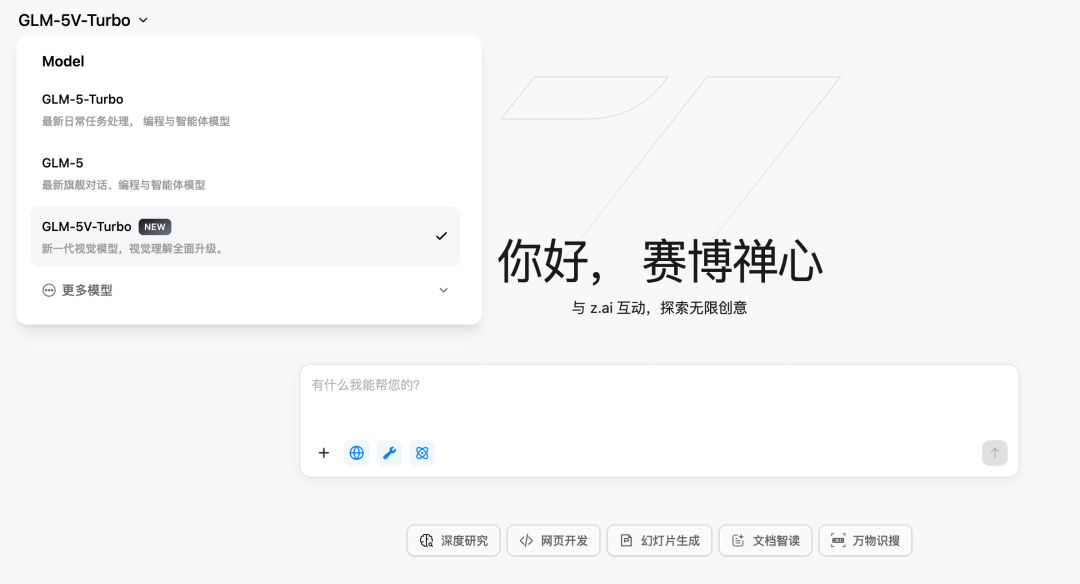Click the plus icon to add an attachment

coord(324,452)
